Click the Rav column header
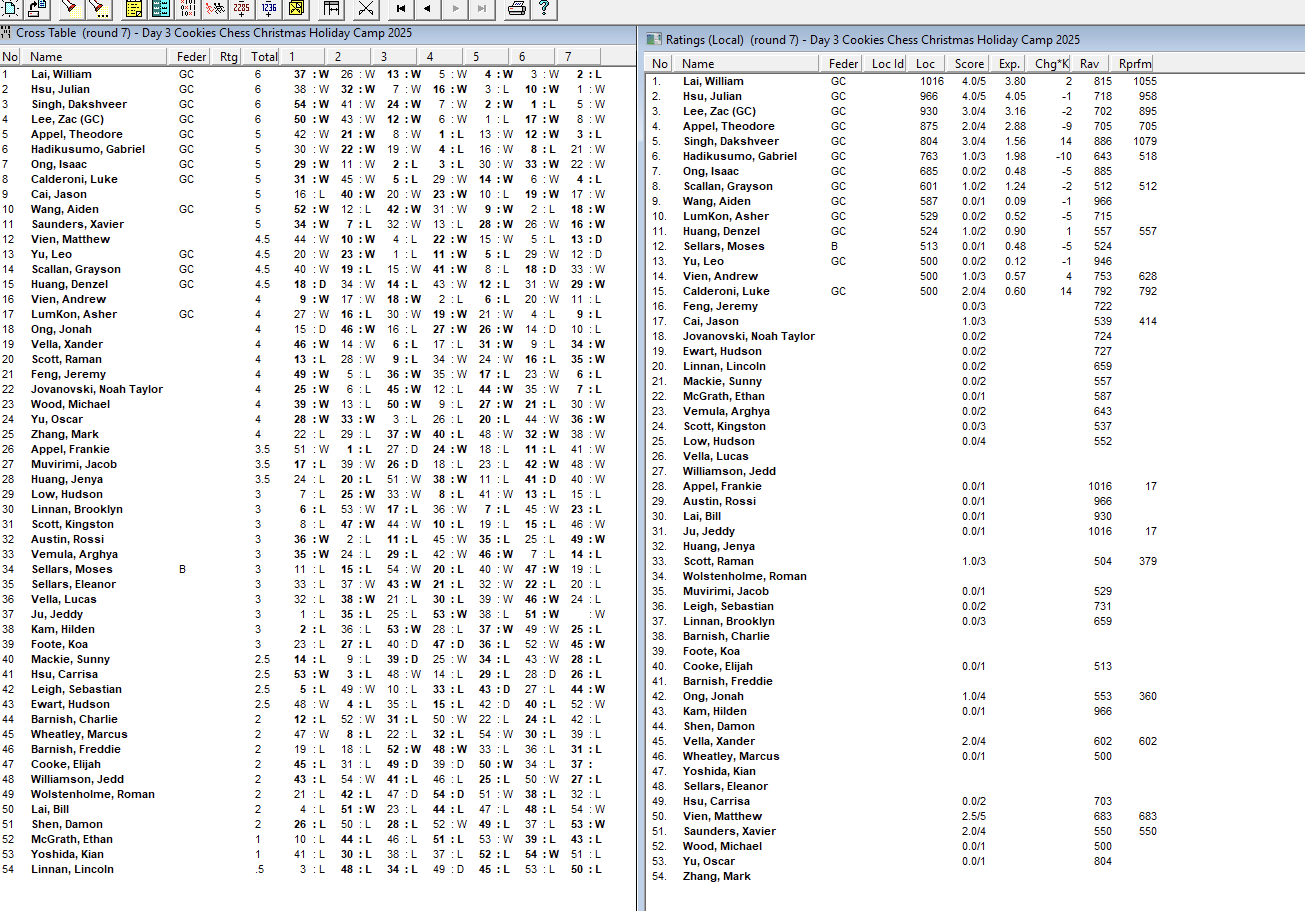The image size is (1305, 911). coord(1091,64)
